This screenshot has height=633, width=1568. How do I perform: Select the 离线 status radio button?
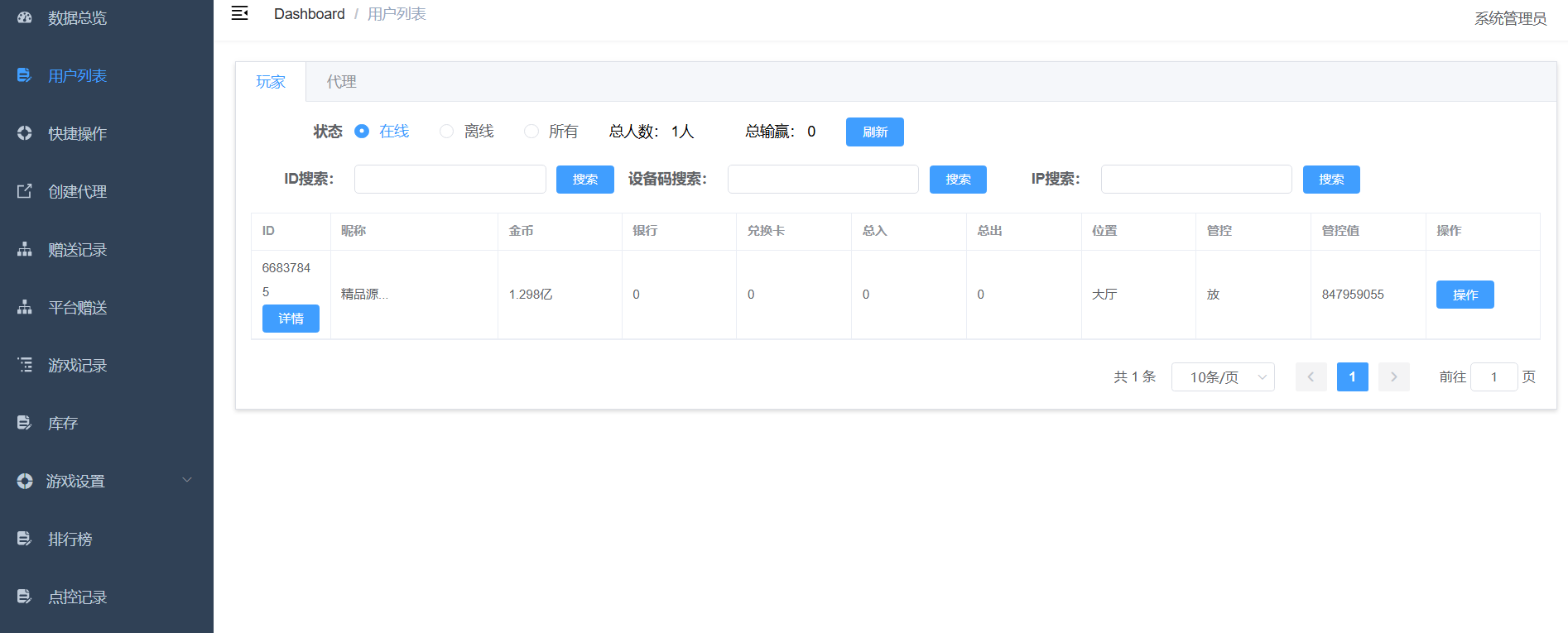(446, 132)
